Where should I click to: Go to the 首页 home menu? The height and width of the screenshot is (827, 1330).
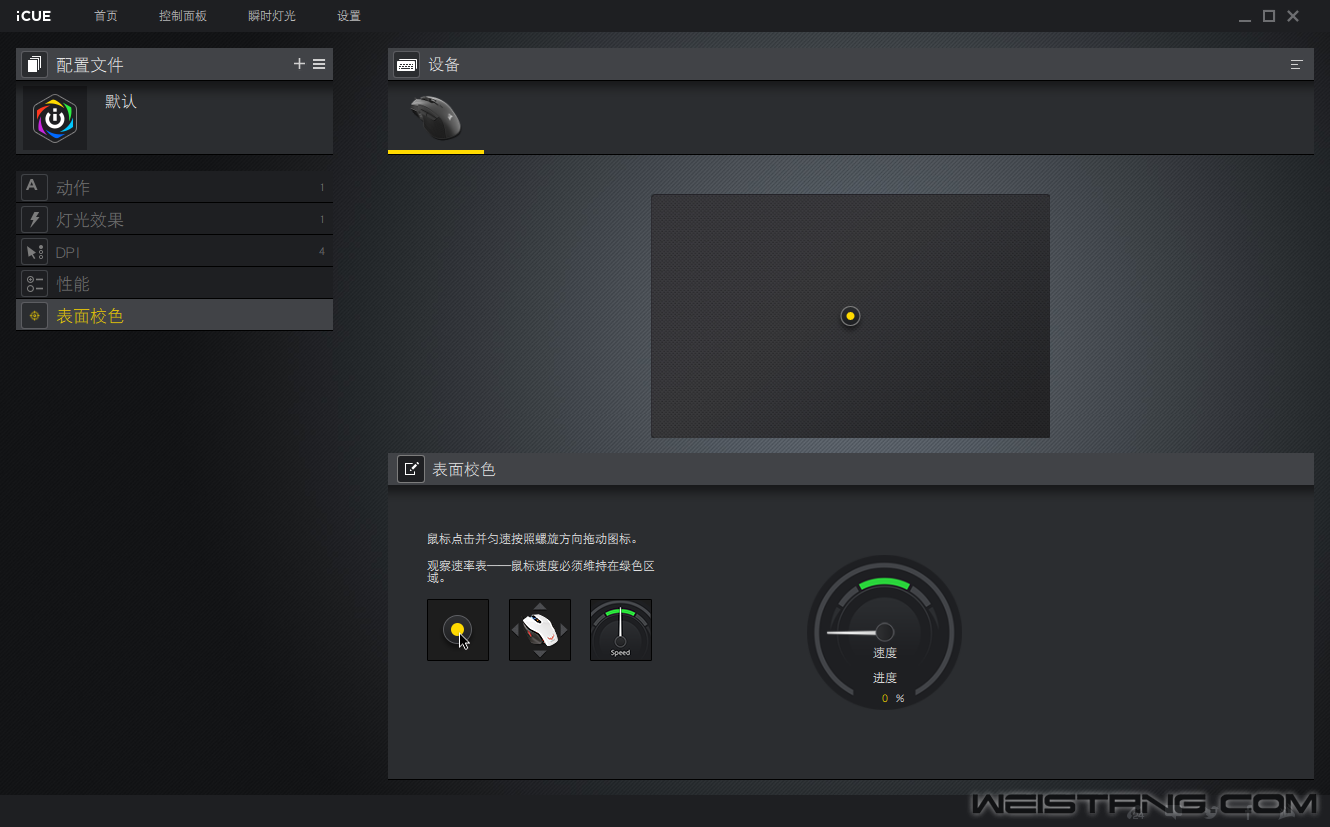106,16
